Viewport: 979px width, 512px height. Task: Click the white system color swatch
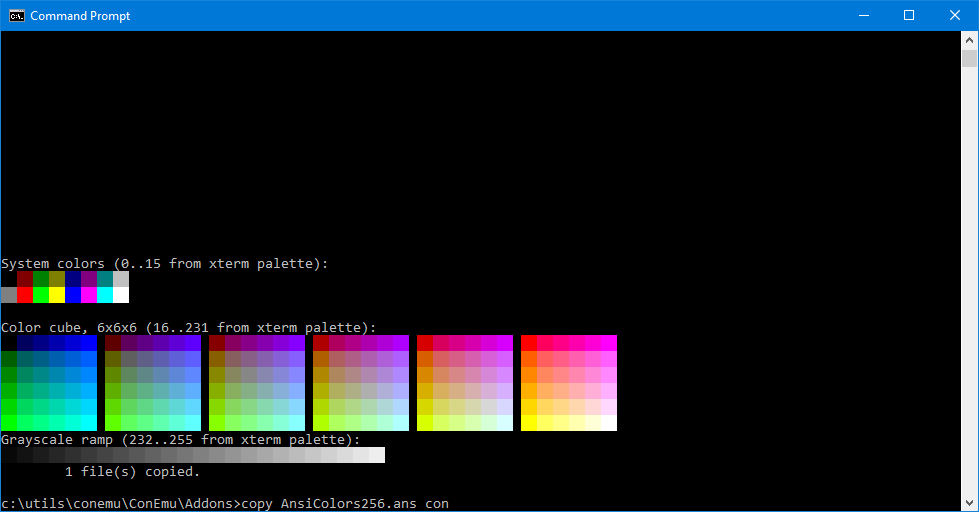(x=121, y=295)
